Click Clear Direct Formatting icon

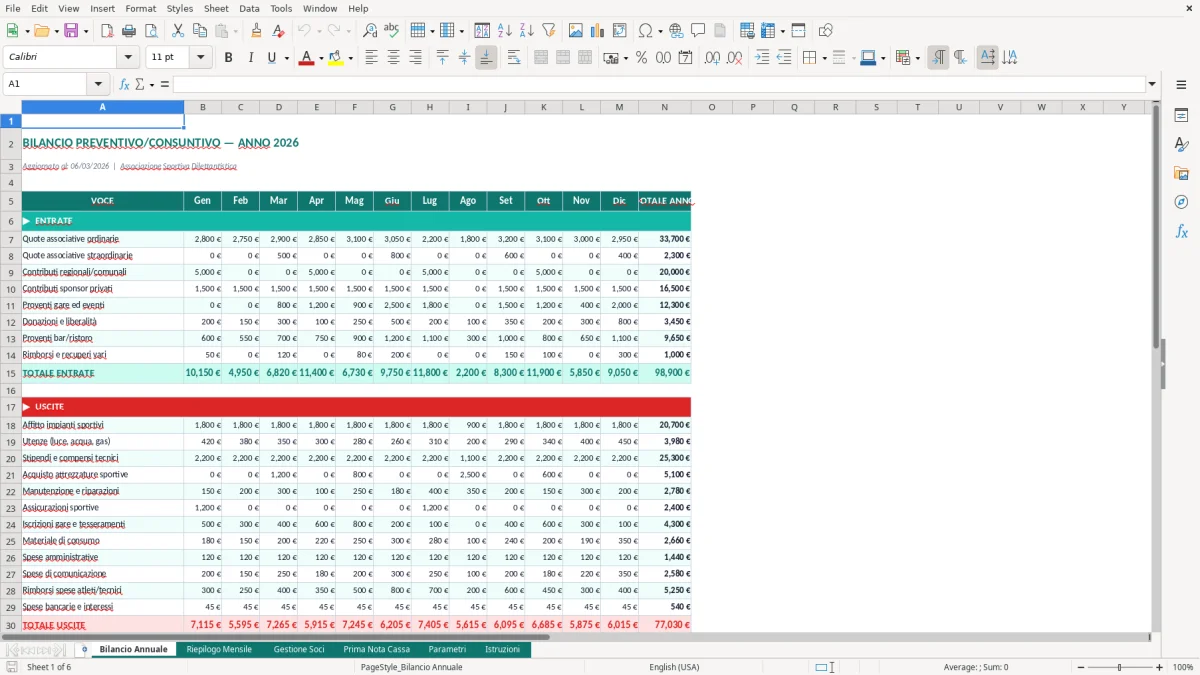pos(278,31)
